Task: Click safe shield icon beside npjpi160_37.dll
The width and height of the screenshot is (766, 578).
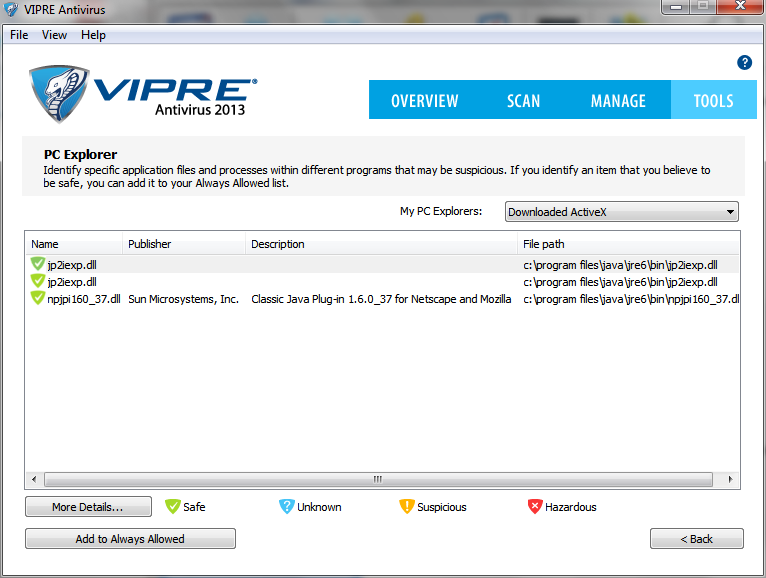Action: pos(38,298)
